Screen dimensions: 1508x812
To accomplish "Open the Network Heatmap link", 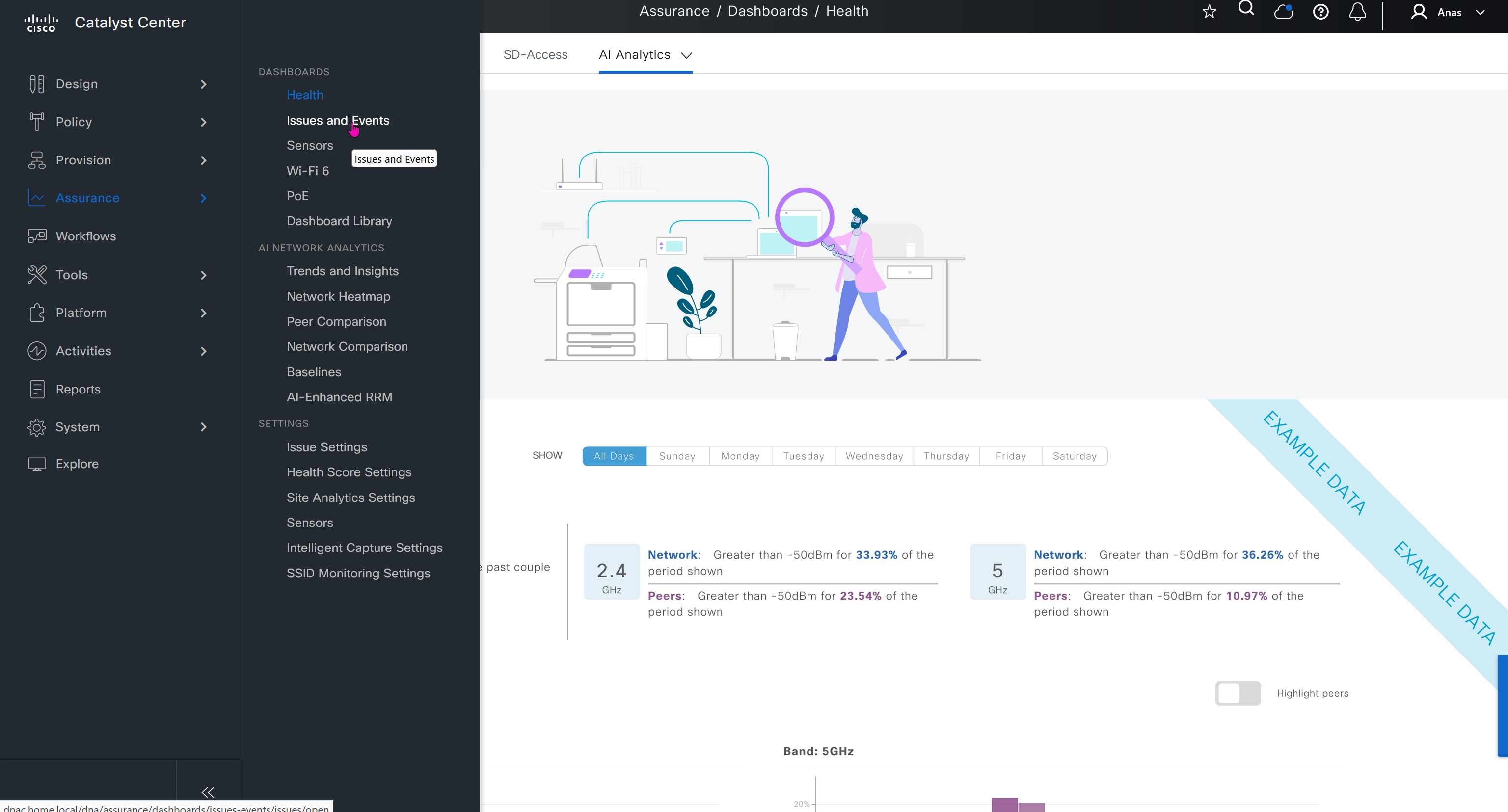I will (338, 297).
